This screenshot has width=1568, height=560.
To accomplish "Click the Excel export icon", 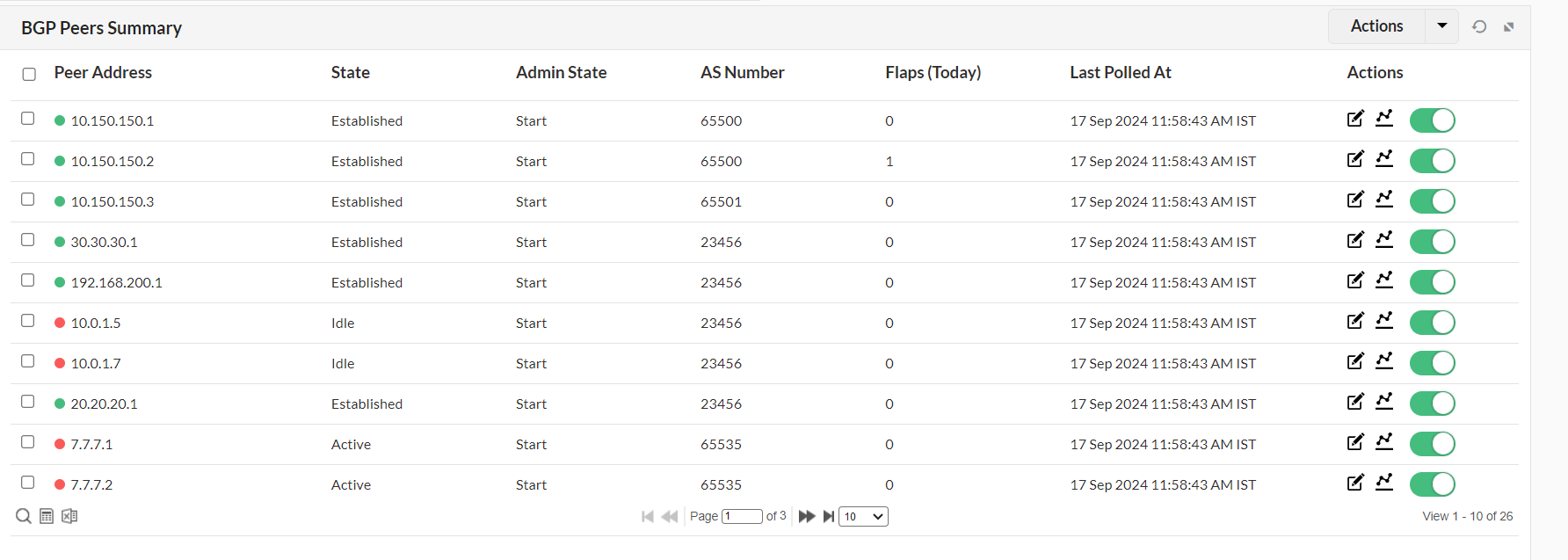I will [69, 516].
